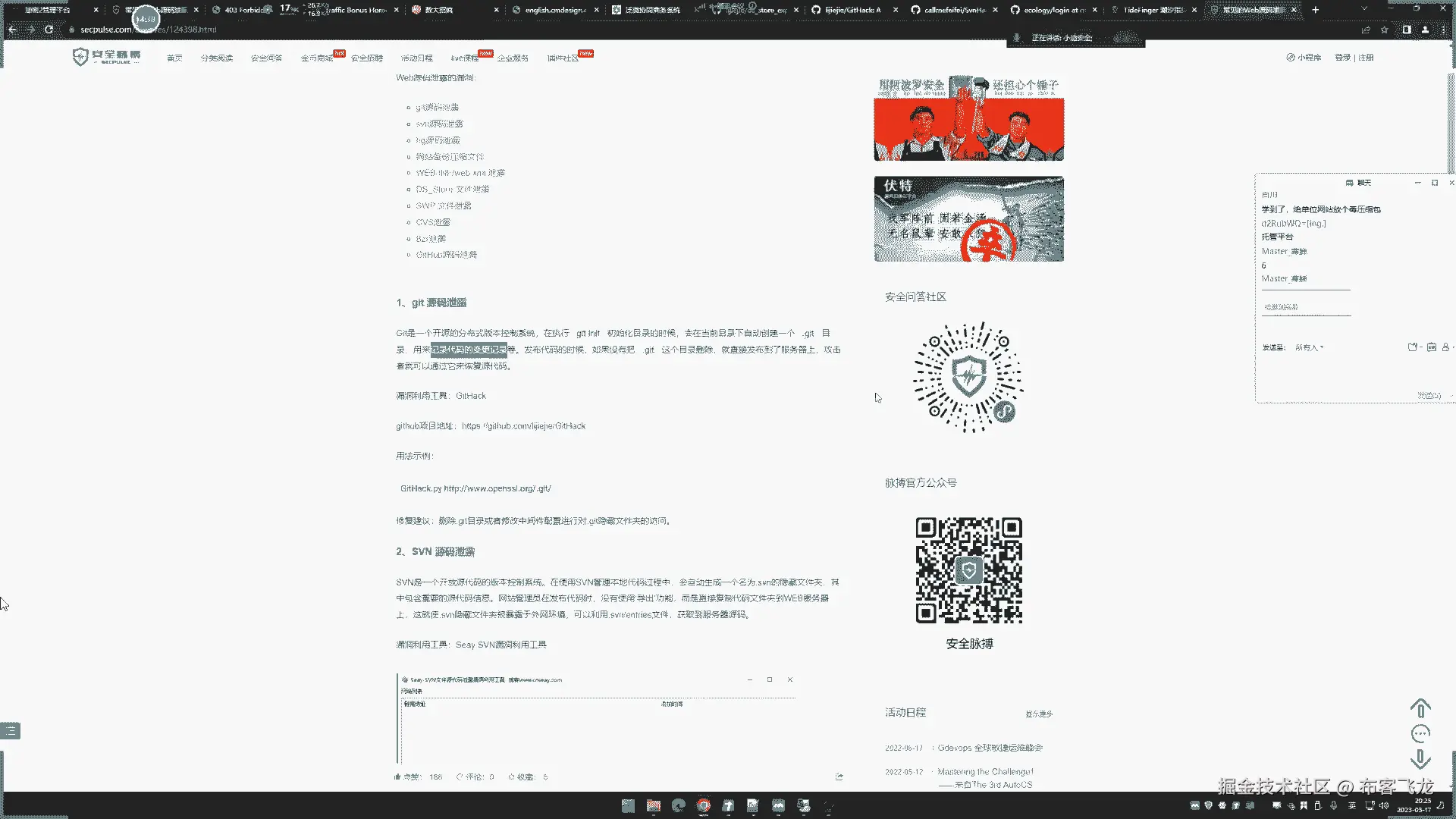Expand the 所有人 recipient dropdown in chat
The width and height of the screenshot is (1456, 819).
[1310, 347]
